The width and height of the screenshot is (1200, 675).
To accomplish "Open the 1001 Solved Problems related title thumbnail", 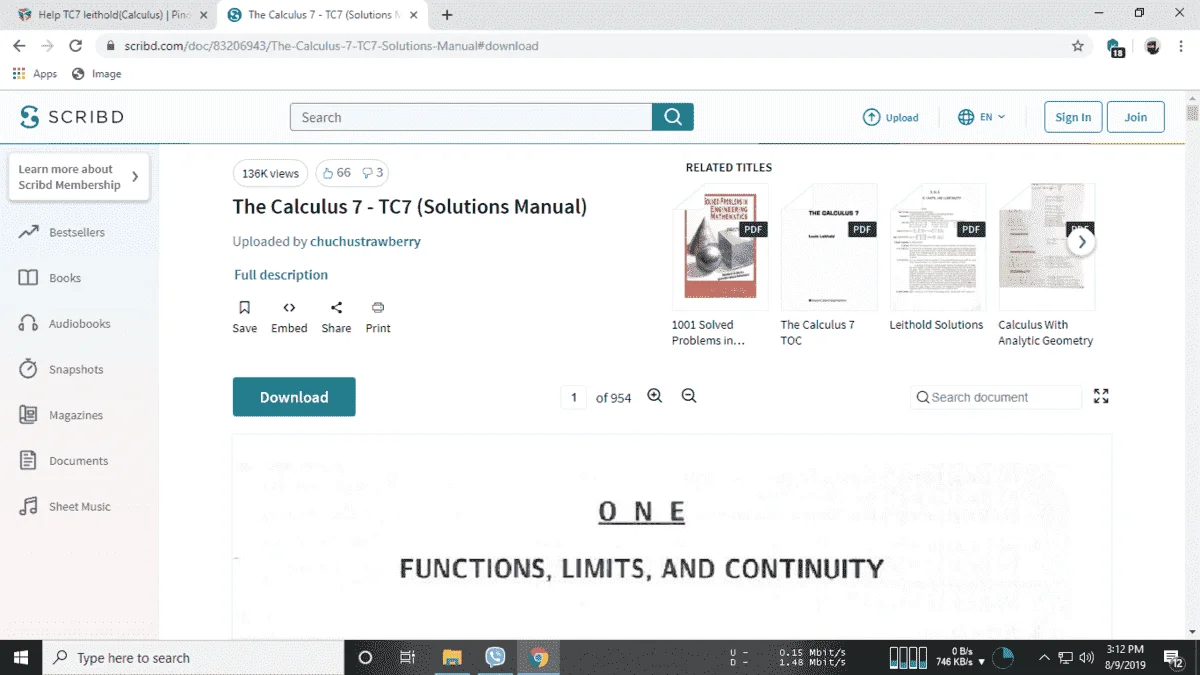I will tap(720, 247).
